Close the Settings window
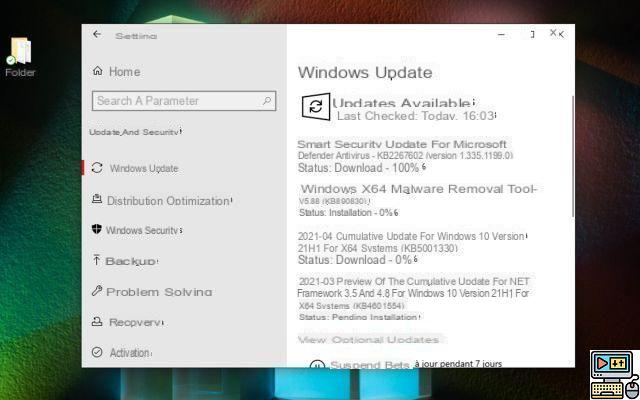640x400 pixels. [x=557, y=33]
